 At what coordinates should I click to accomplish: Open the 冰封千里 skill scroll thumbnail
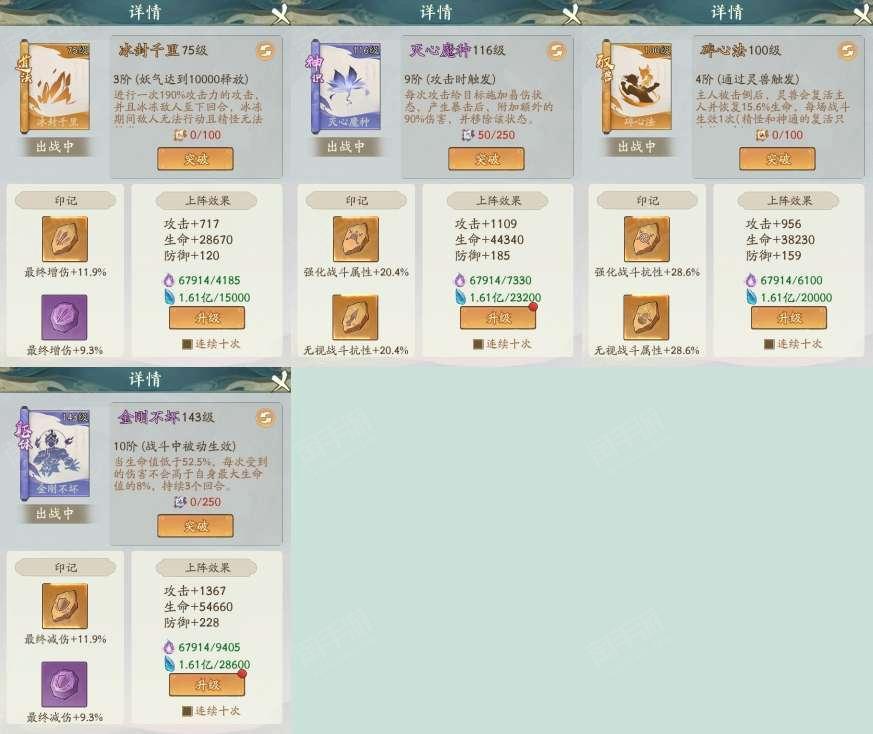(55, 87)
